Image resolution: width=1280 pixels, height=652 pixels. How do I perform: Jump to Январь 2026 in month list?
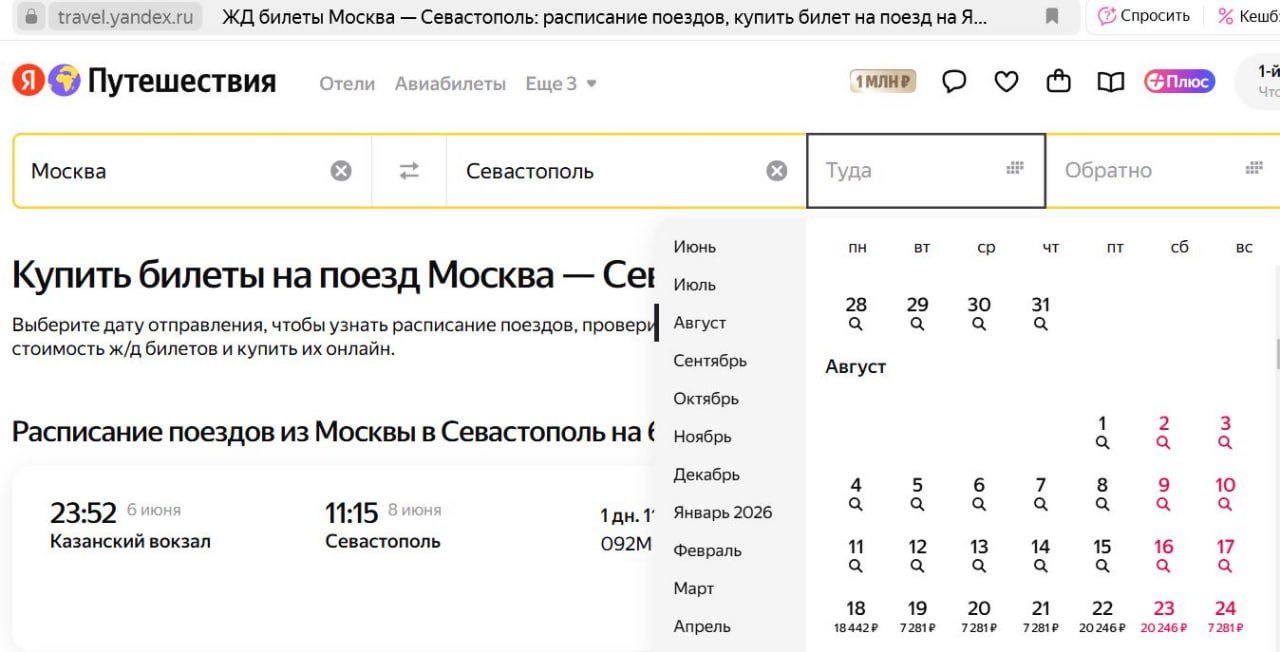[723, 513]
